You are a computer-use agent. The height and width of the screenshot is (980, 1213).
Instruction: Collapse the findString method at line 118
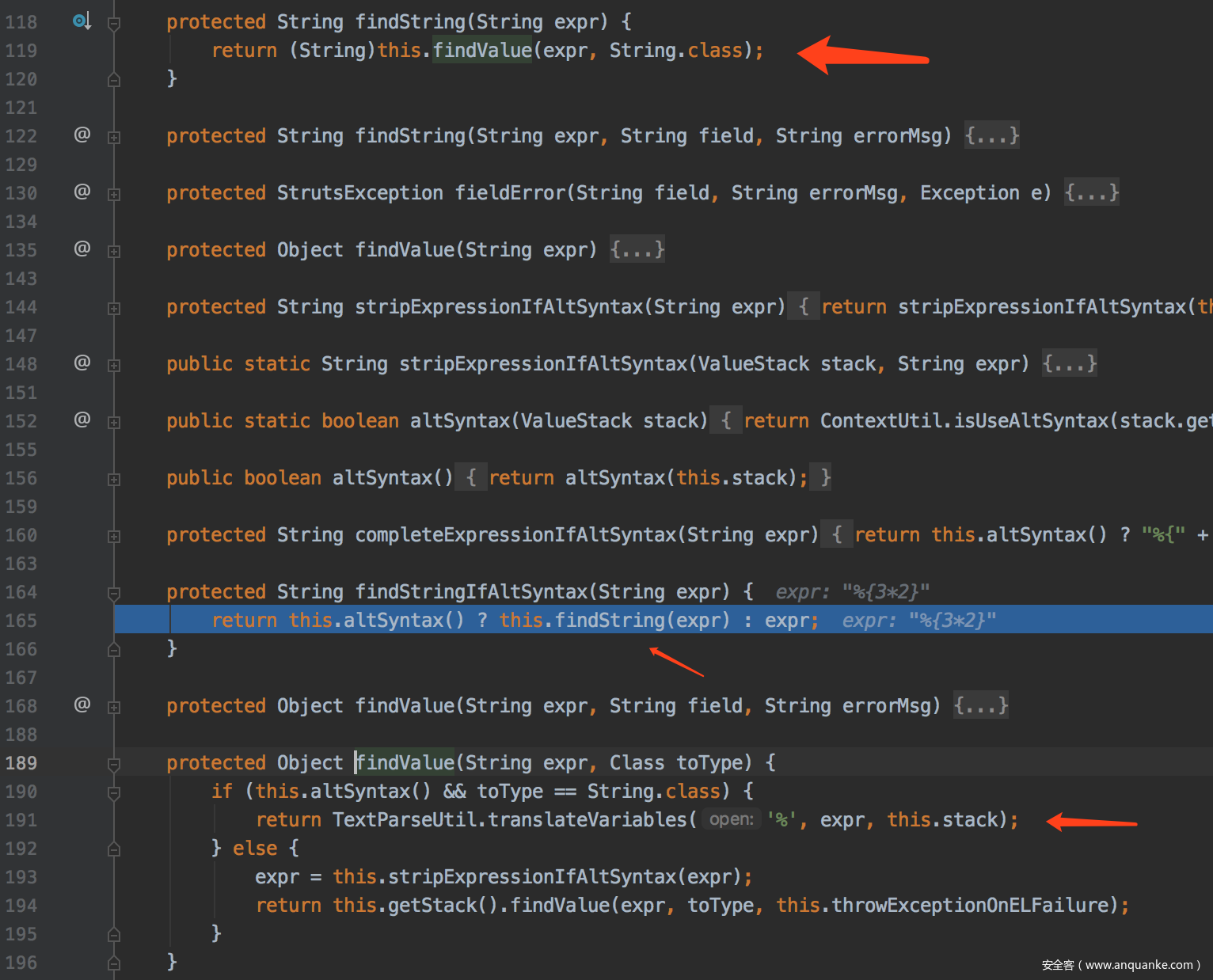pos(114,23)
